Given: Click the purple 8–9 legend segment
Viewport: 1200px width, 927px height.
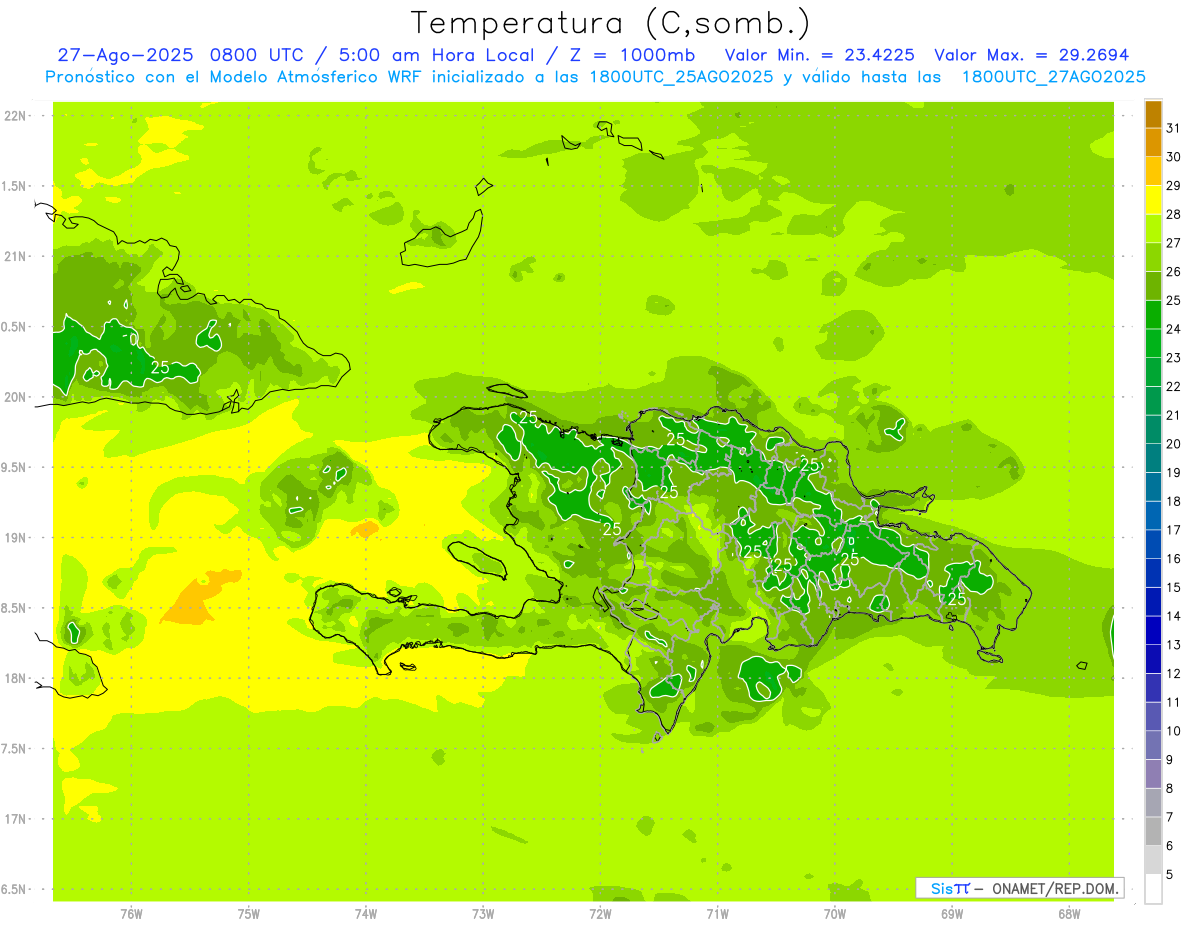Looking at the screenshot, I should point(1153,774).
